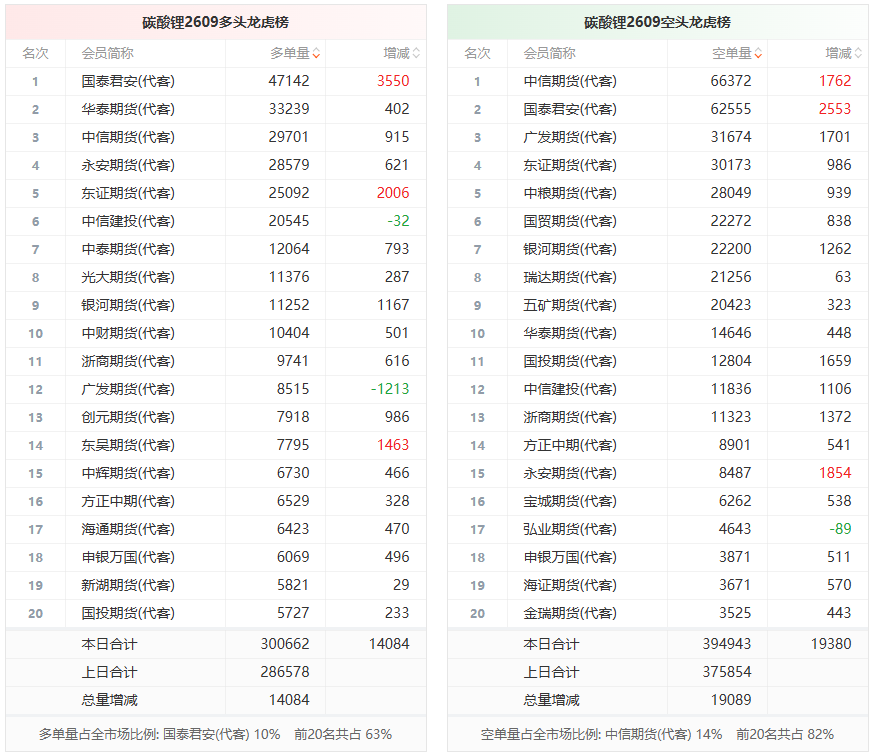The width and height of the screenshot is (873, 756).
Task: Click 碳酸锂2609空头龙虎榜 table title
Action: 657,22
